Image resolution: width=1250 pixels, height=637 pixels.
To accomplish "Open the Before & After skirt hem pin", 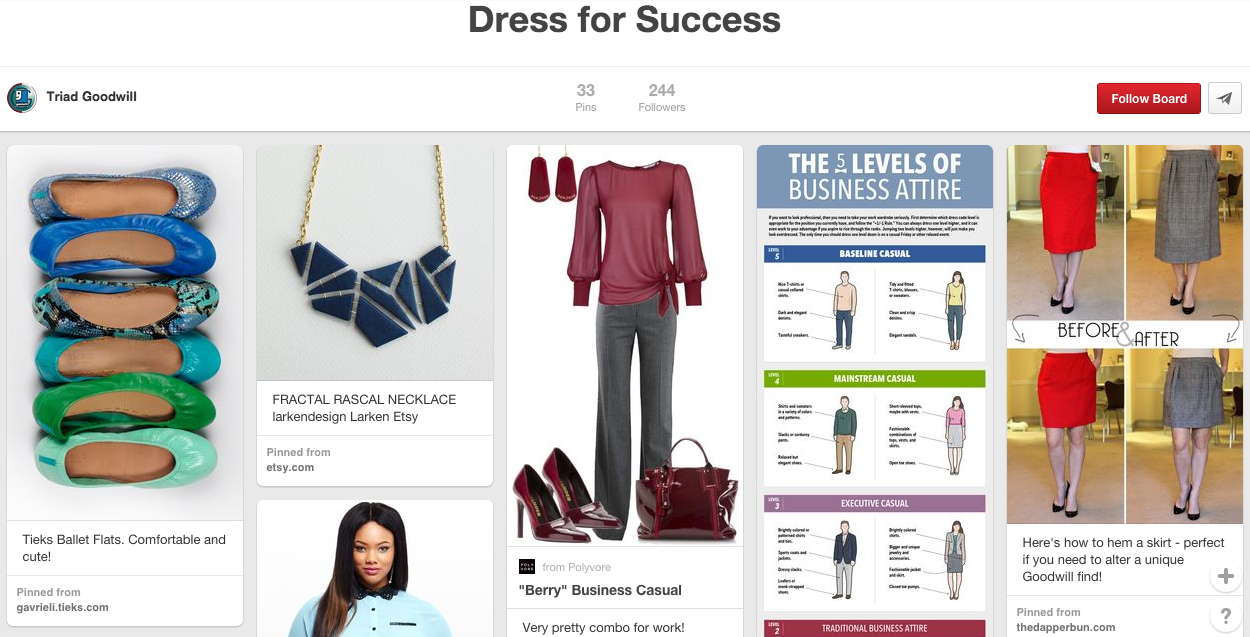I will [1125, 334].
